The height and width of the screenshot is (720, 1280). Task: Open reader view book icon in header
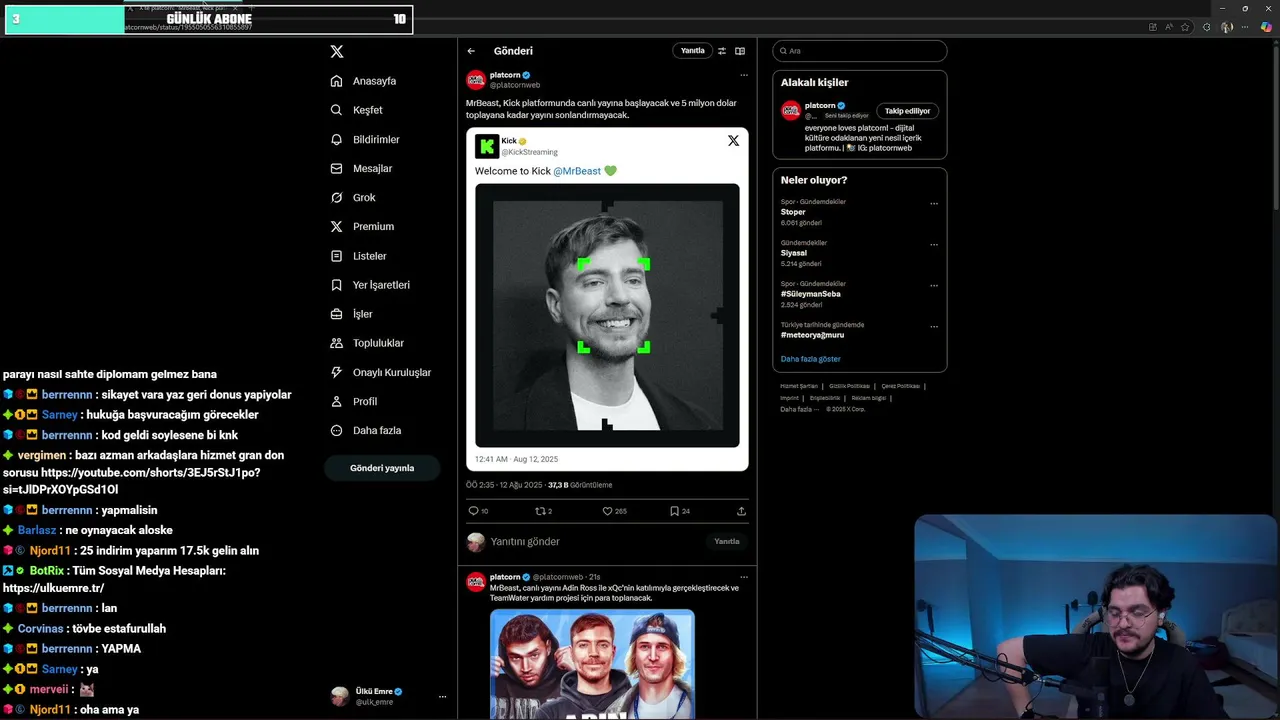(740, 51)
